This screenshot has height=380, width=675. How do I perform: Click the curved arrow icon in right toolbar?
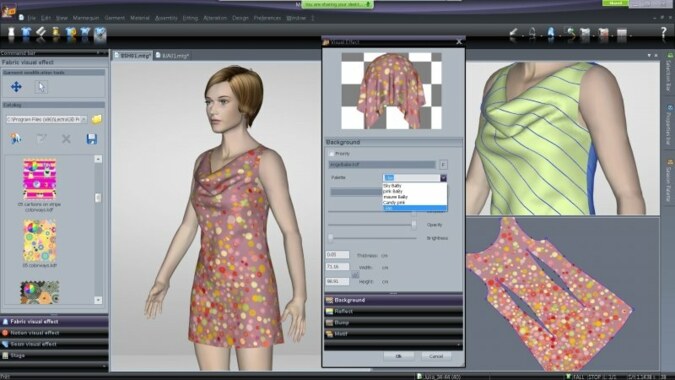point(571,33)
